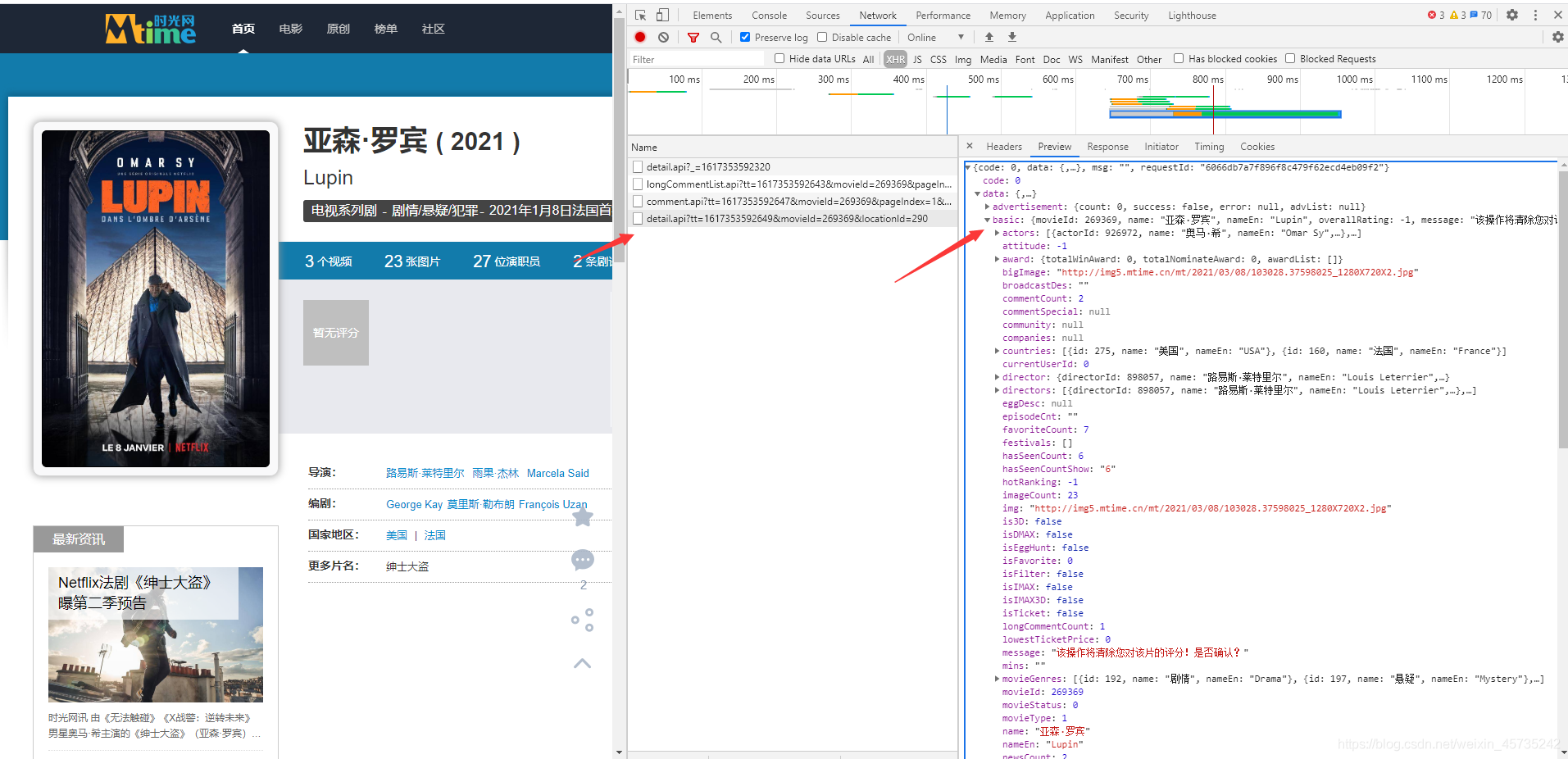Image resolution: width=1568 pixels, height=759 pixels.
Task: Enable Blocked Requests checkbox
Action: [x=1290, y=58]
